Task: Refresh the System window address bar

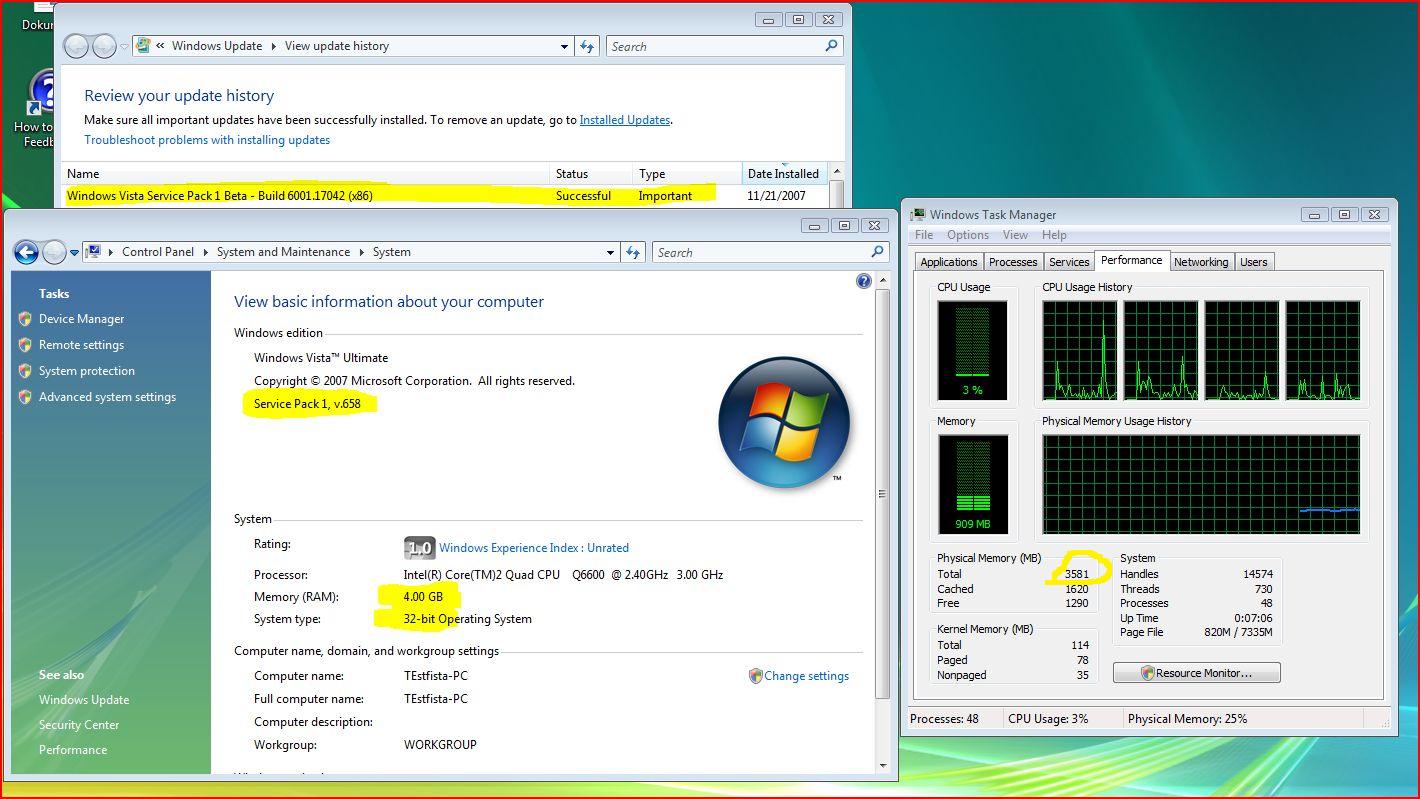Action: (633, 252)
